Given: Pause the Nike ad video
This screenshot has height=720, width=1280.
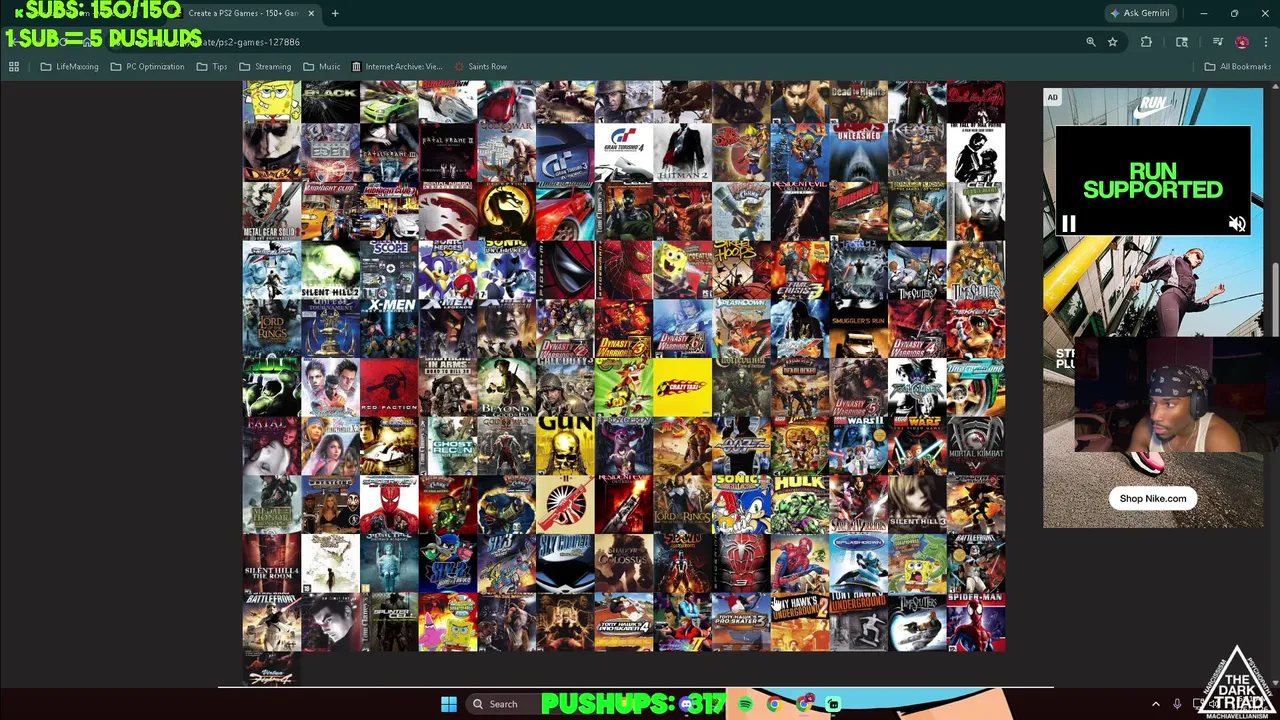Looking at the screenshot, I should pos(1068,224).
